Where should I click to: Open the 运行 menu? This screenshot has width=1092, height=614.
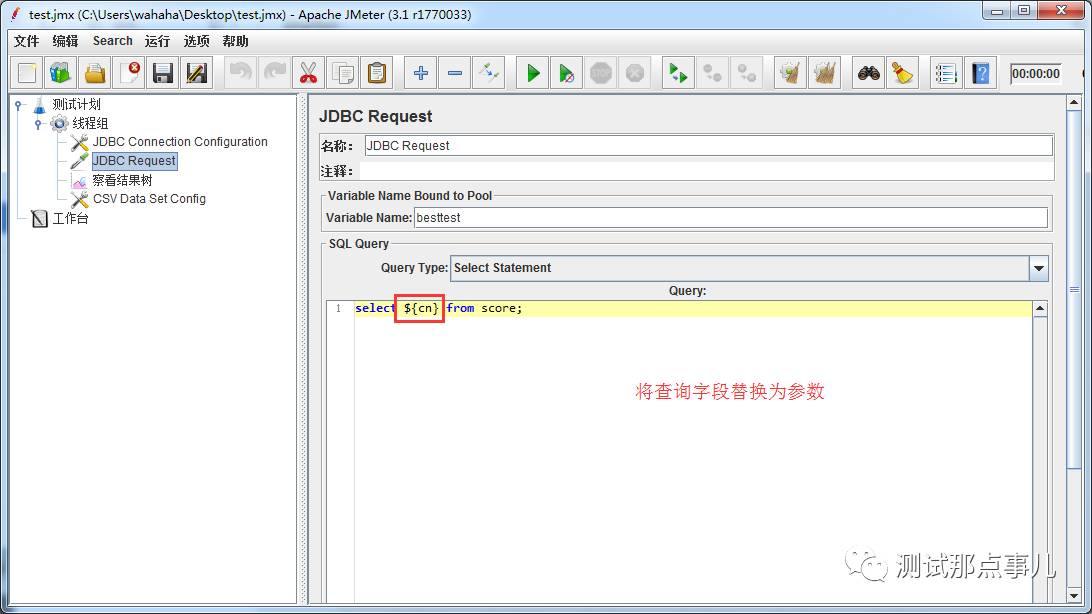[x=157, y=41]
